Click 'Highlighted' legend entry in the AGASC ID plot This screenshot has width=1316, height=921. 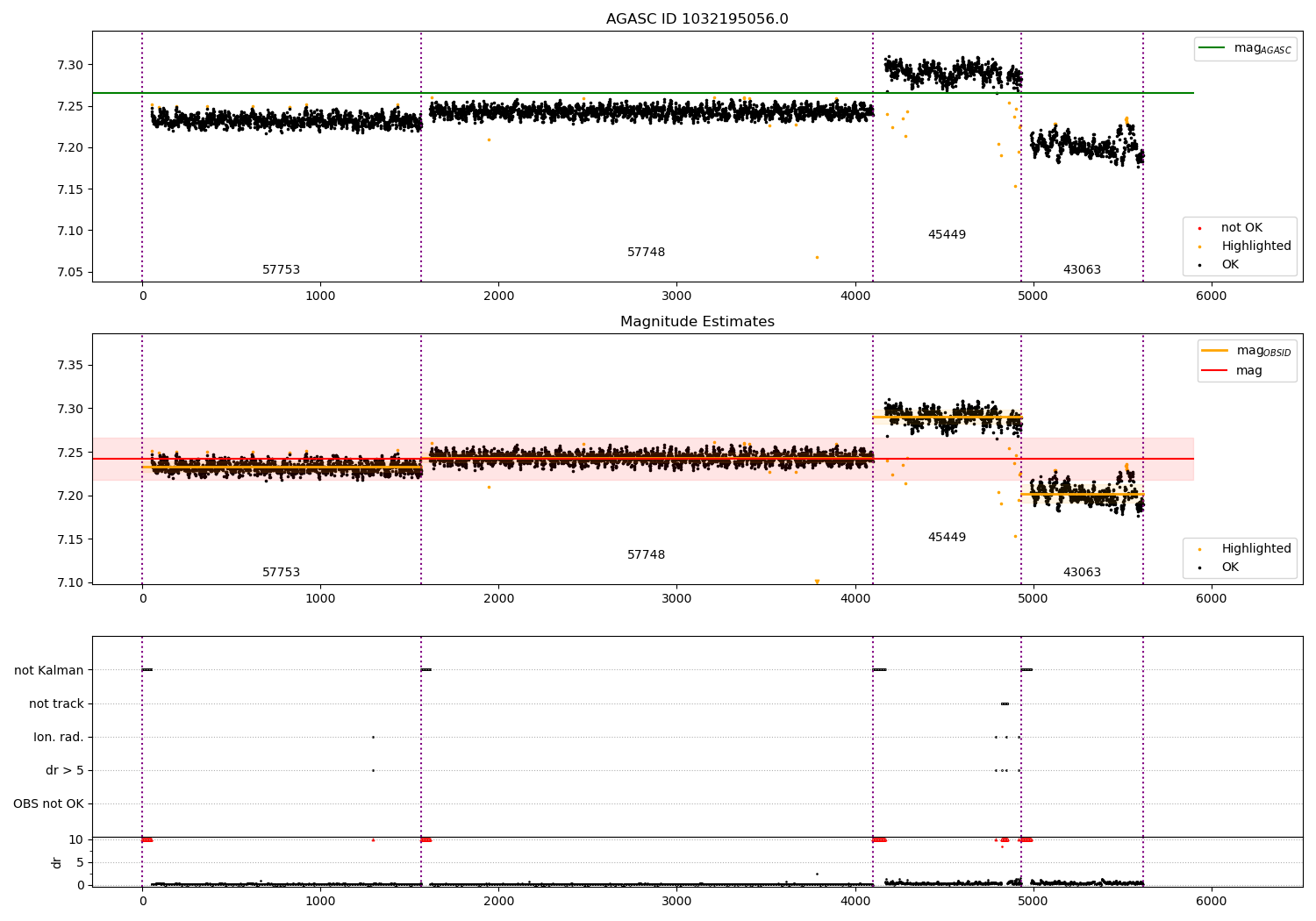click(x=1256, y=246)
